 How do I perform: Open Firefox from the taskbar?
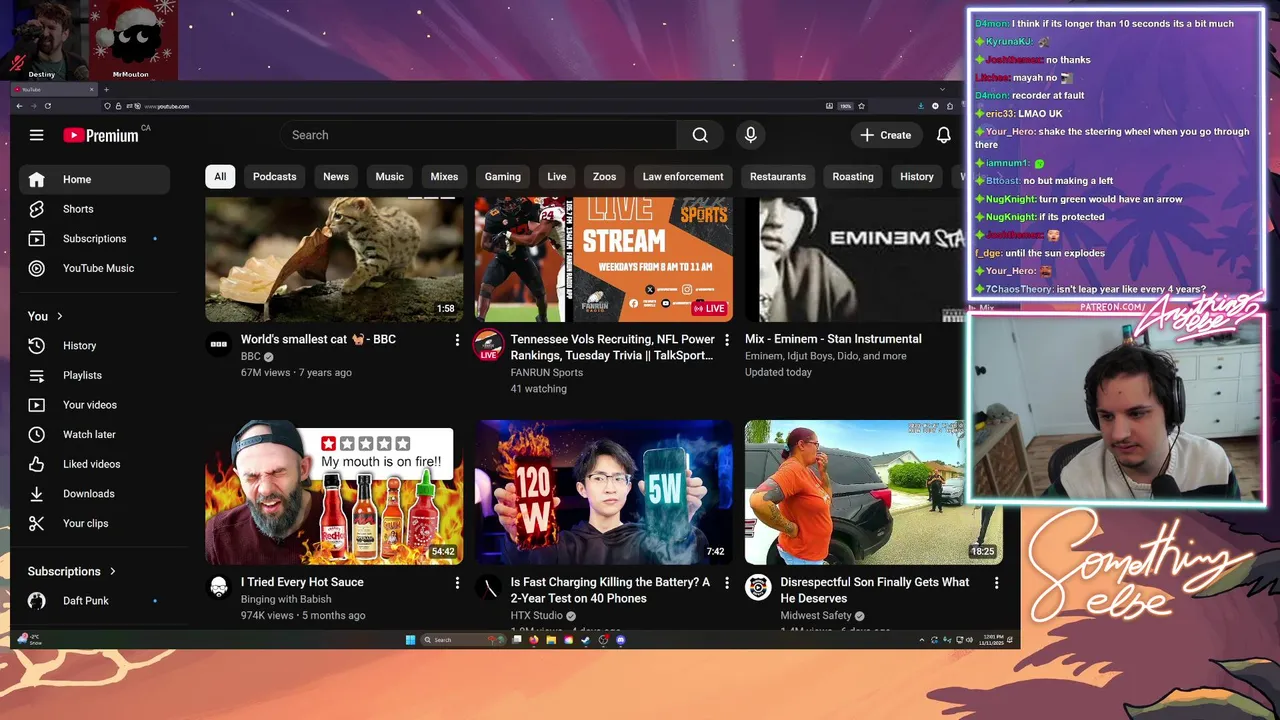pos(534,640)
